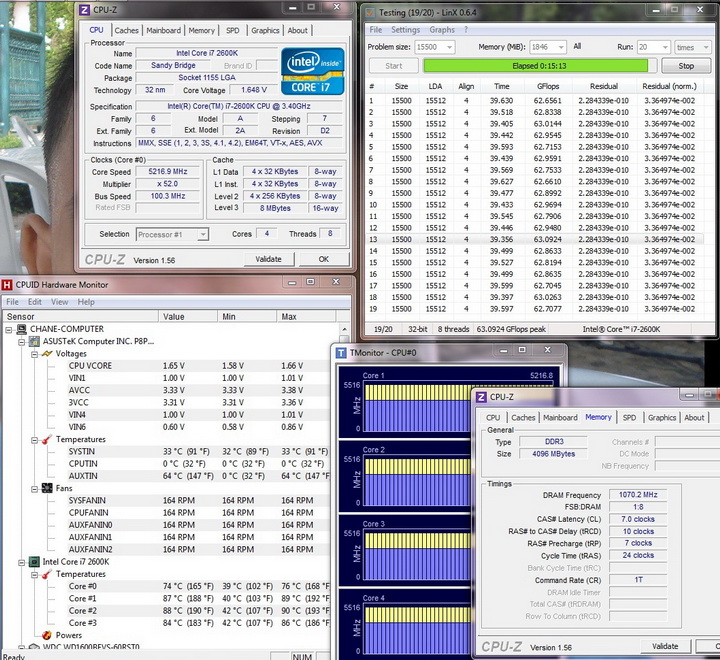Viewport: 720px width, 660px height.
Task: Click the DRAM Frequency 1070.2 MHz value
Action: point(638,495)
